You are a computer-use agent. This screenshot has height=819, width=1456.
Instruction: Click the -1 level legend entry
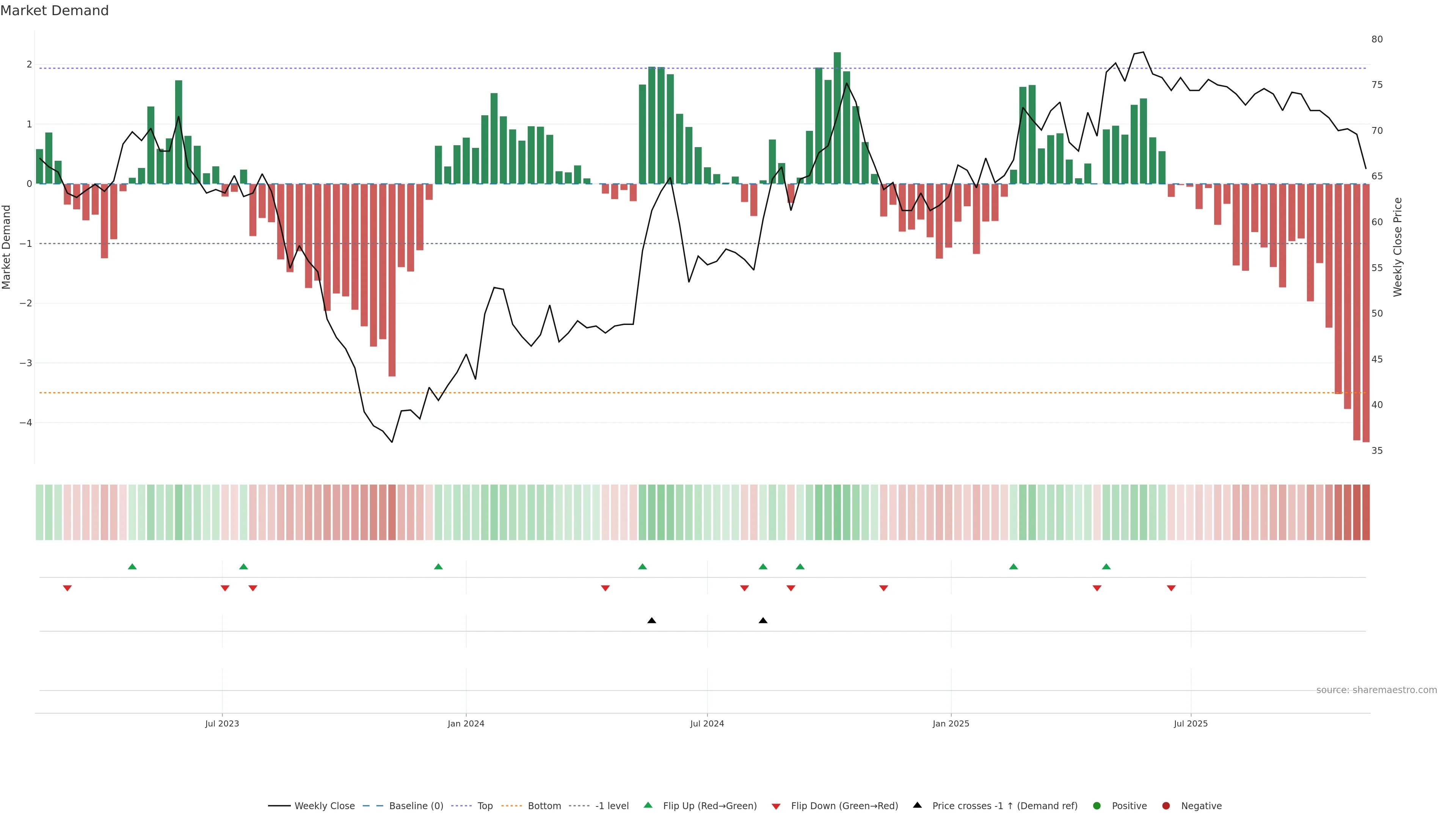612,806
